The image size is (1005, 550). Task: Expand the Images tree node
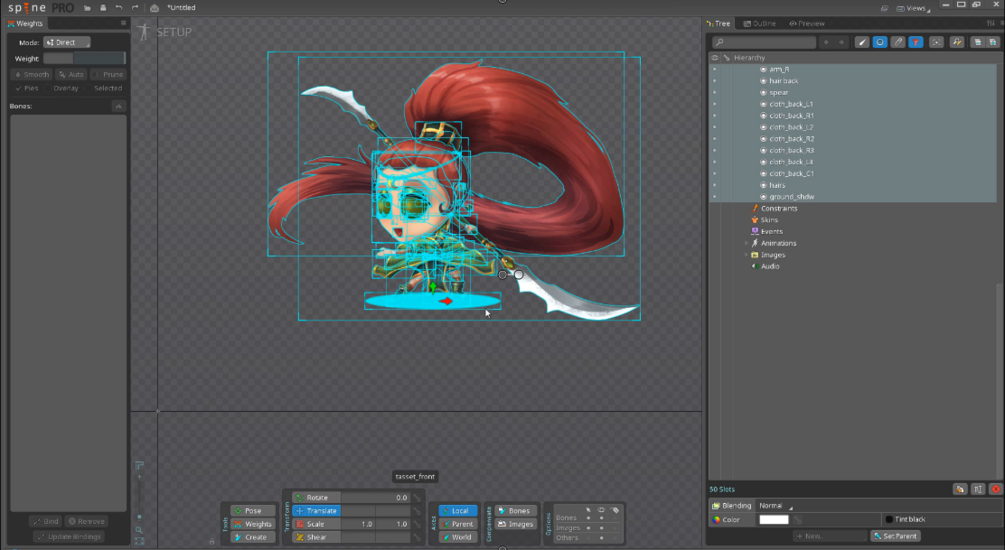pos(746,254)
